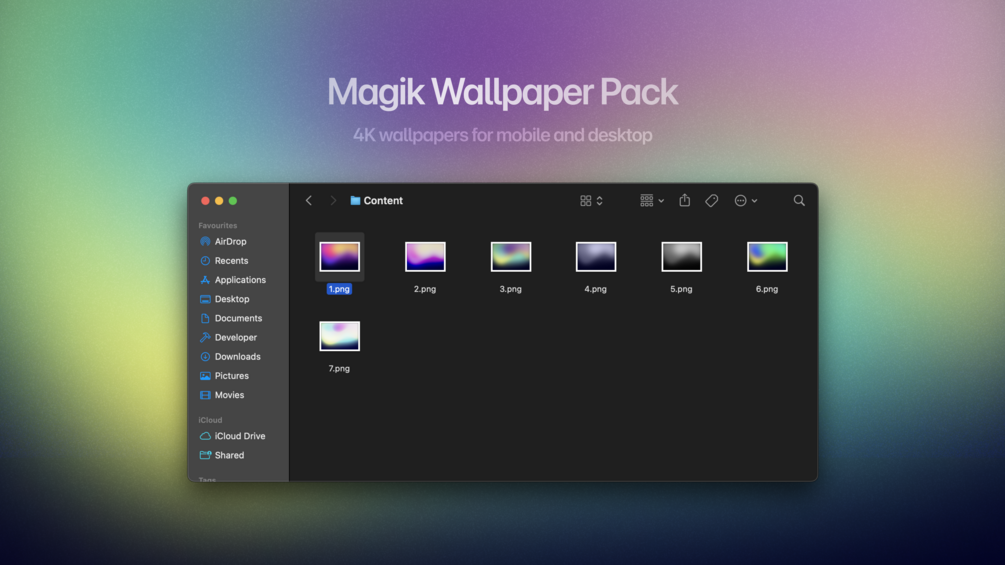The width and height of the screenshot is (1005, 565).
Task: Select the 5.png thumbnail
Action: (x=681, y=257)
